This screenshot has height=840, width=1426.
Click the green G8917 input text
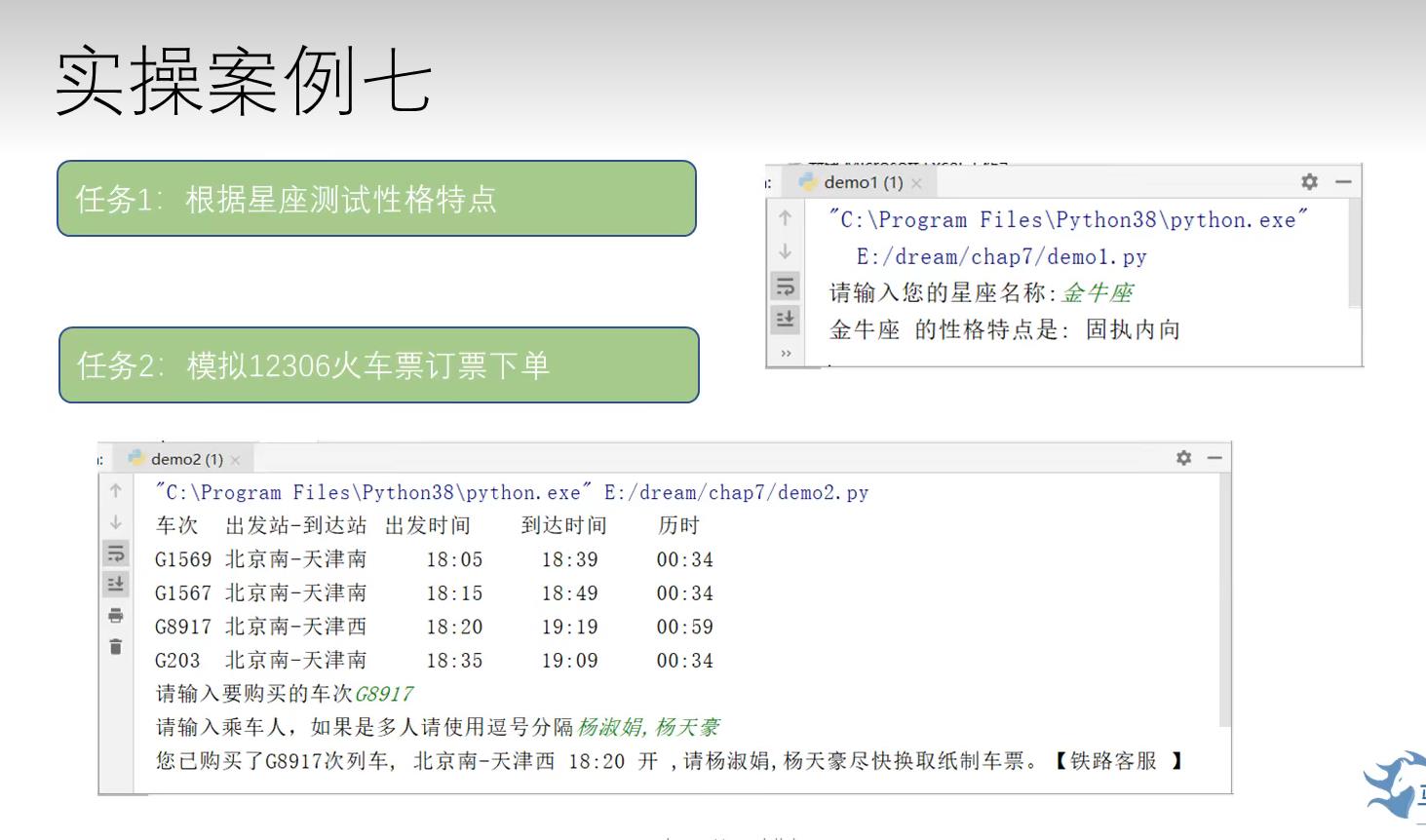(x=388, y=693)
